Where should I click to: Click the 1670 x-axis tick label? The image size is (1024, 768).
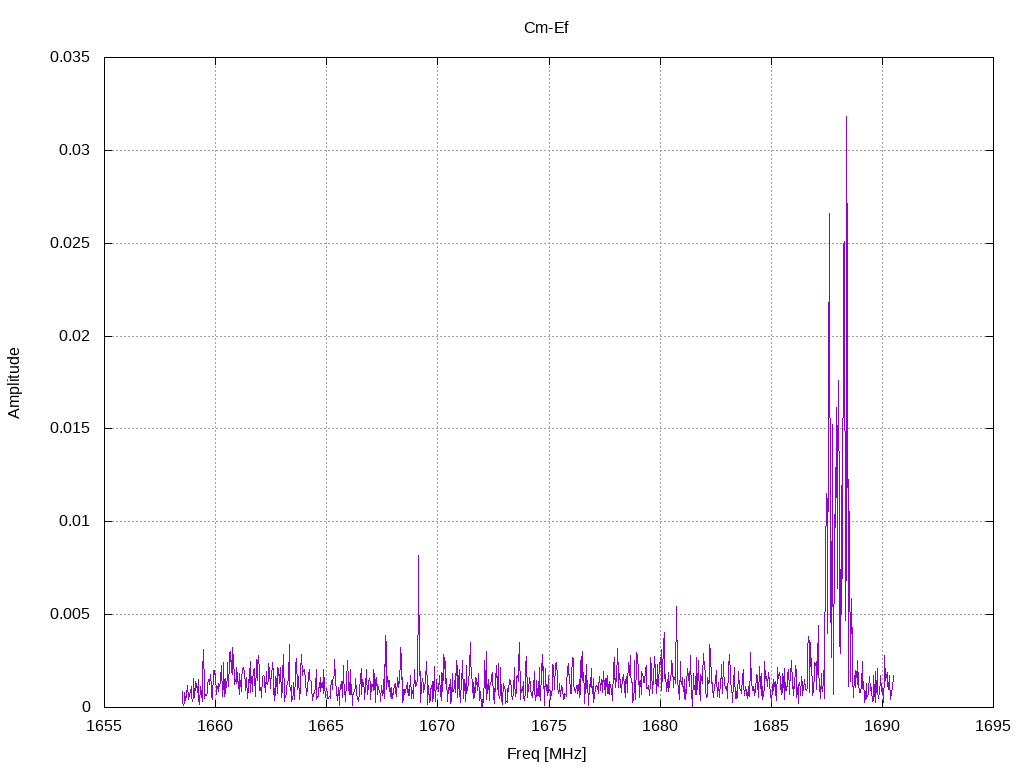438,726
